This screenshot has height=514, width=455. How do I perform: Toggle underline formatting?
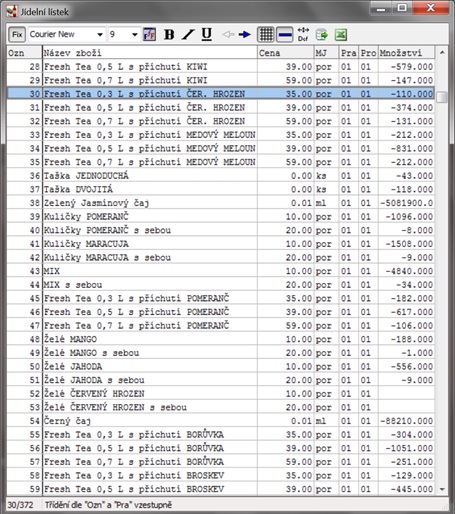pyautogui.click(x=207, y=34)
